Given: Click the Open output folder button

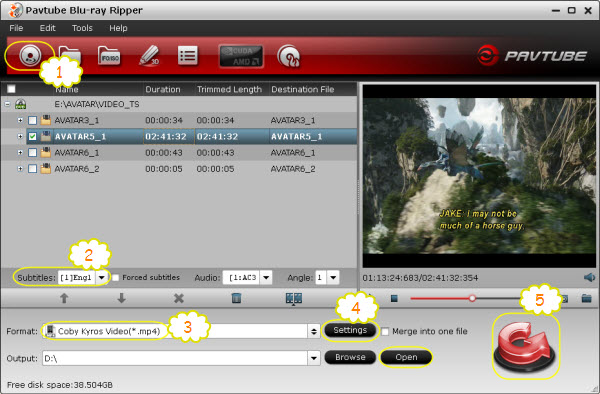Looking at the screenshot, I should (x=406, y=357).
